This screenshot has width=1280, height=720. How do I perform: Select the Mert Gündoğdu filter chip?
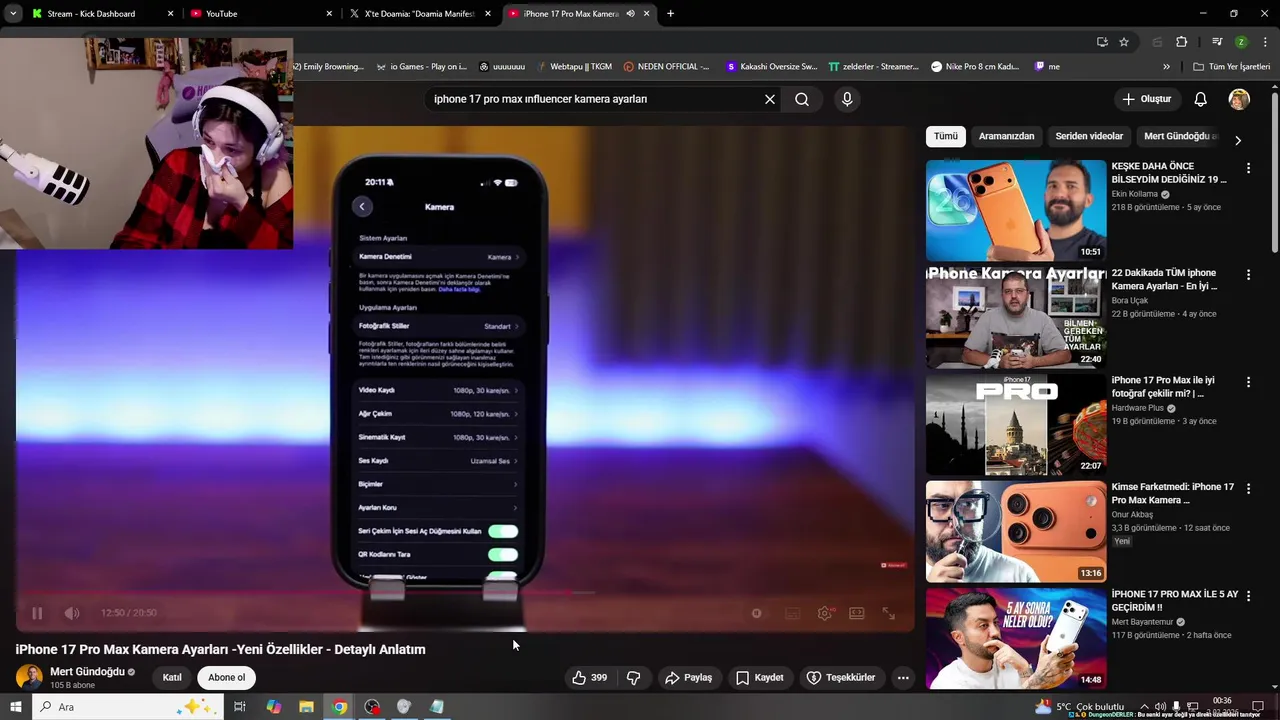point(1180,136)
